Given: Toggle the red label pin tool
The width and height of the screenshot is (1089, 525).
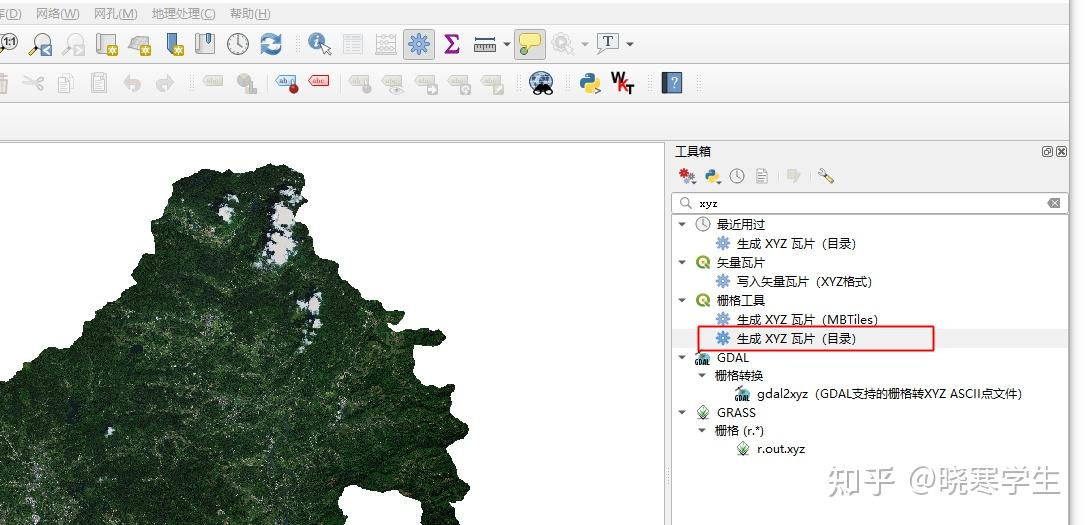Looking at the screenshot, I should (287, 83).
